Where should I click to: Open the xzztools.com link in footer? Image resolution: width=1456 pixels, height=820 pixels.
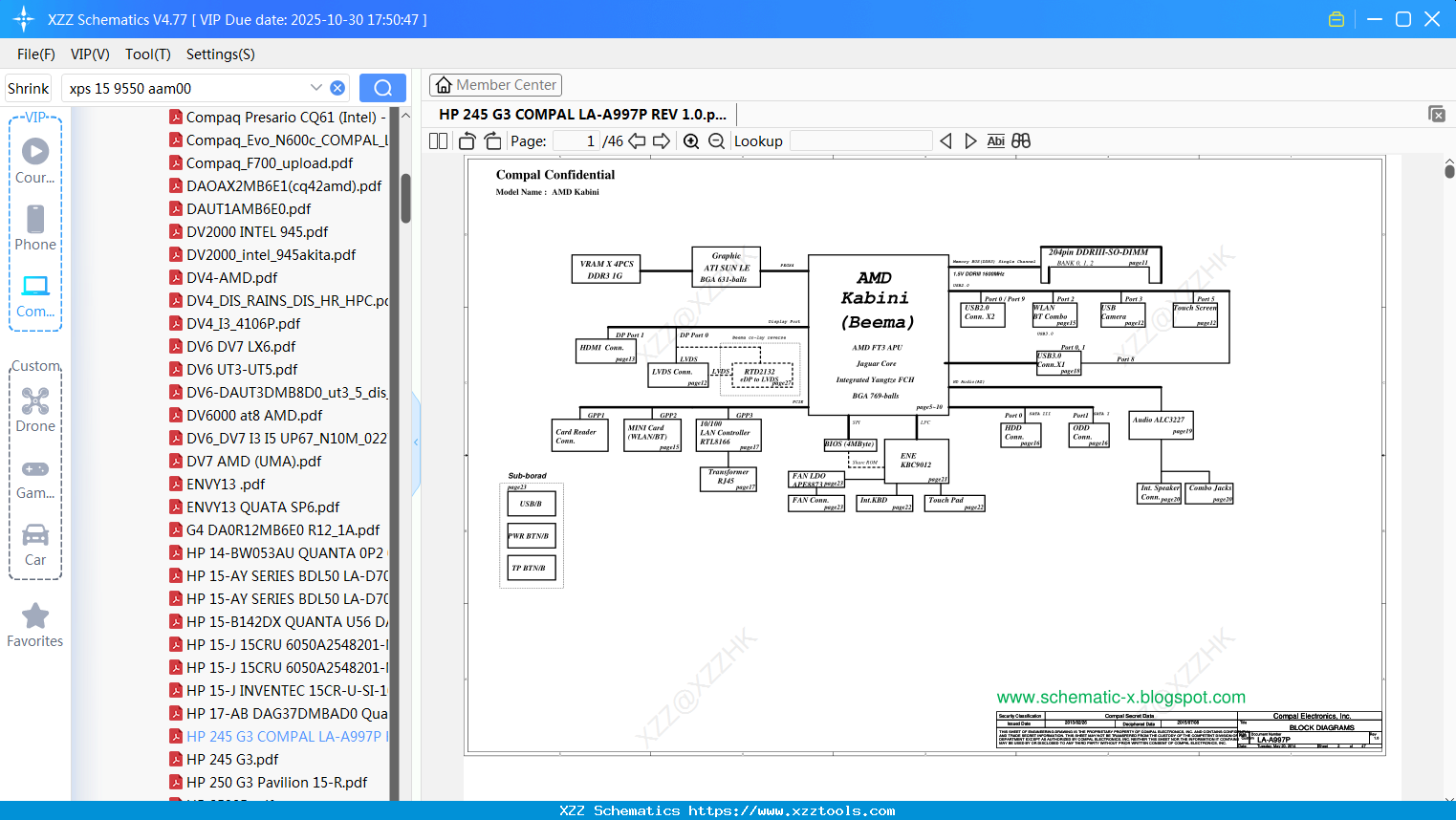[x=792, y=810]
